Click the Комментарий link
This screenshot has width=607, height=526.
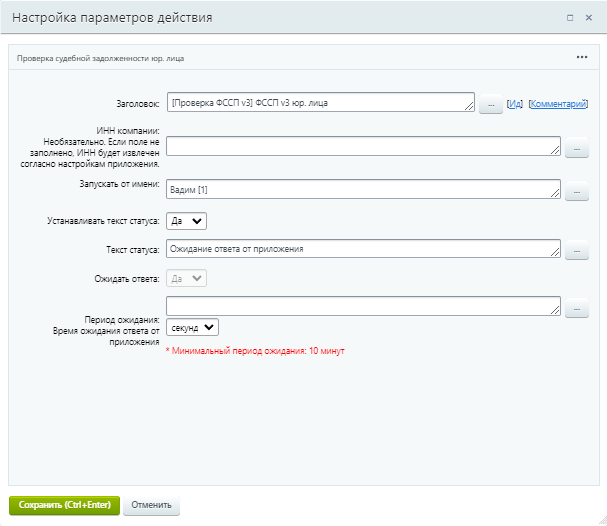click(558, 103)
